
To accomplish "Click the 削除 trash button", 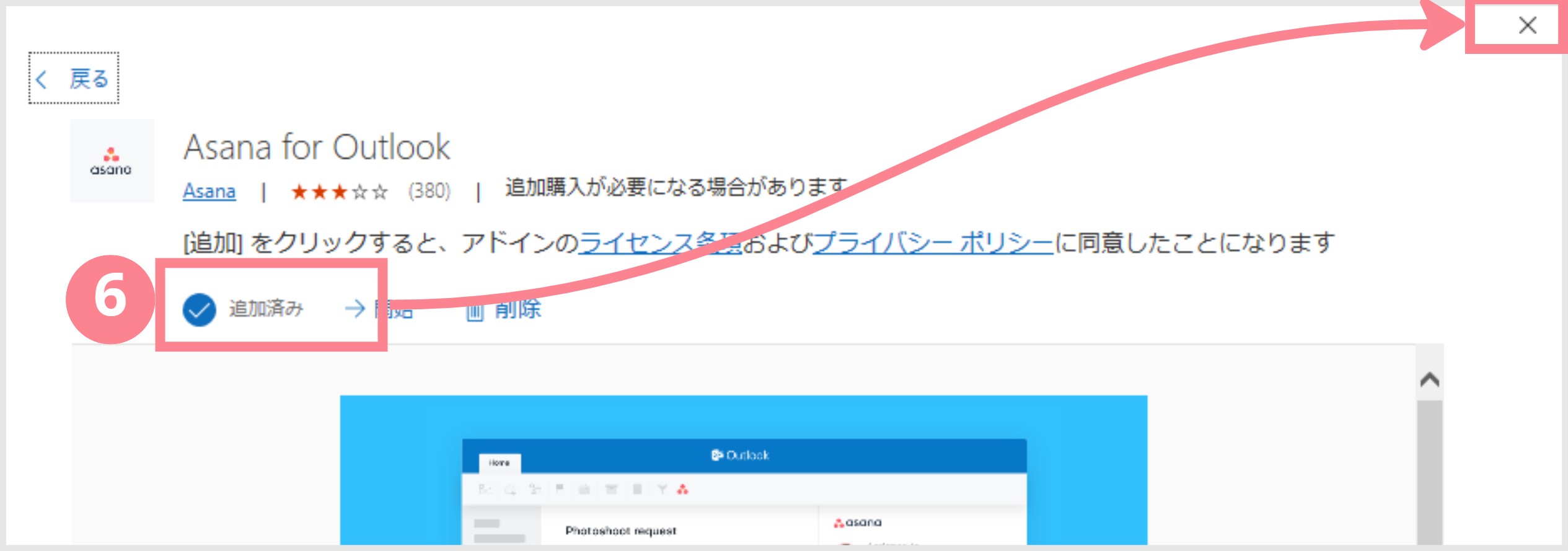I will click(x=503, y=309).
